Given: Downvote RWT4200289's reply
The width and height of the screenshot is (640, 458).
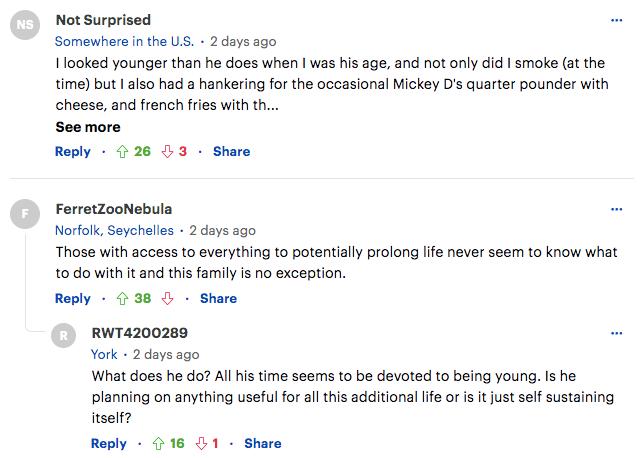Looking at the screenshot, I should (204, 444).
